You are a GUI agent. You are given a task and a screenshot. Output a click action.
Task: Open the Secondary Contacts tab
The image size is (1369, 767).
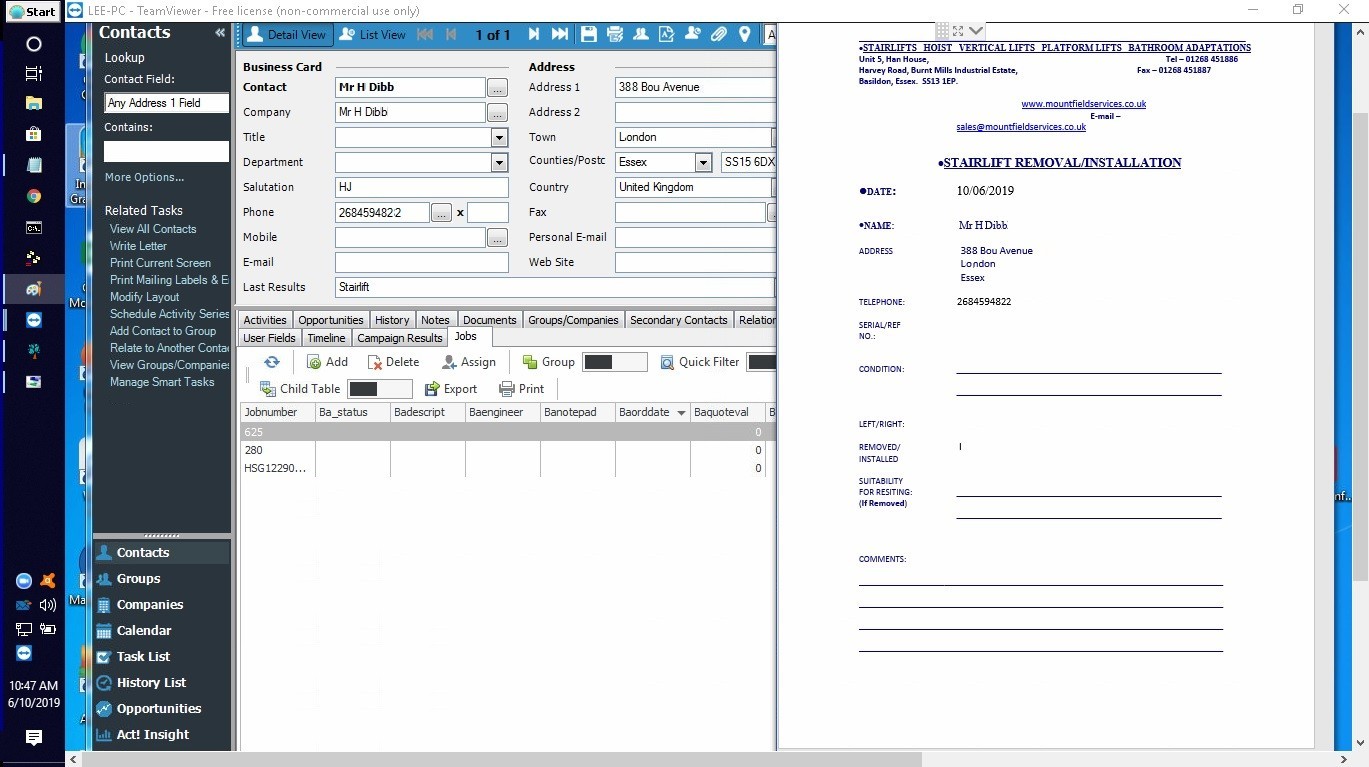[x=679, y=320]
